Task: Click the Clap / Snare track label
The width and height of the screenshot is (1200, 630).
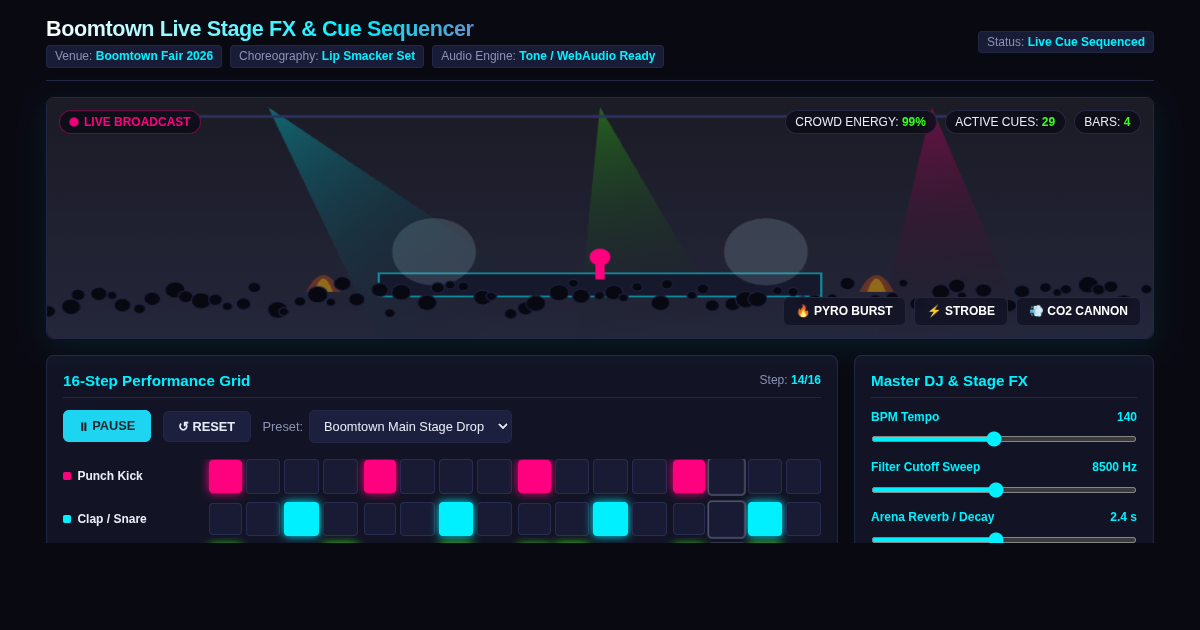Action: tap(112, 519)
